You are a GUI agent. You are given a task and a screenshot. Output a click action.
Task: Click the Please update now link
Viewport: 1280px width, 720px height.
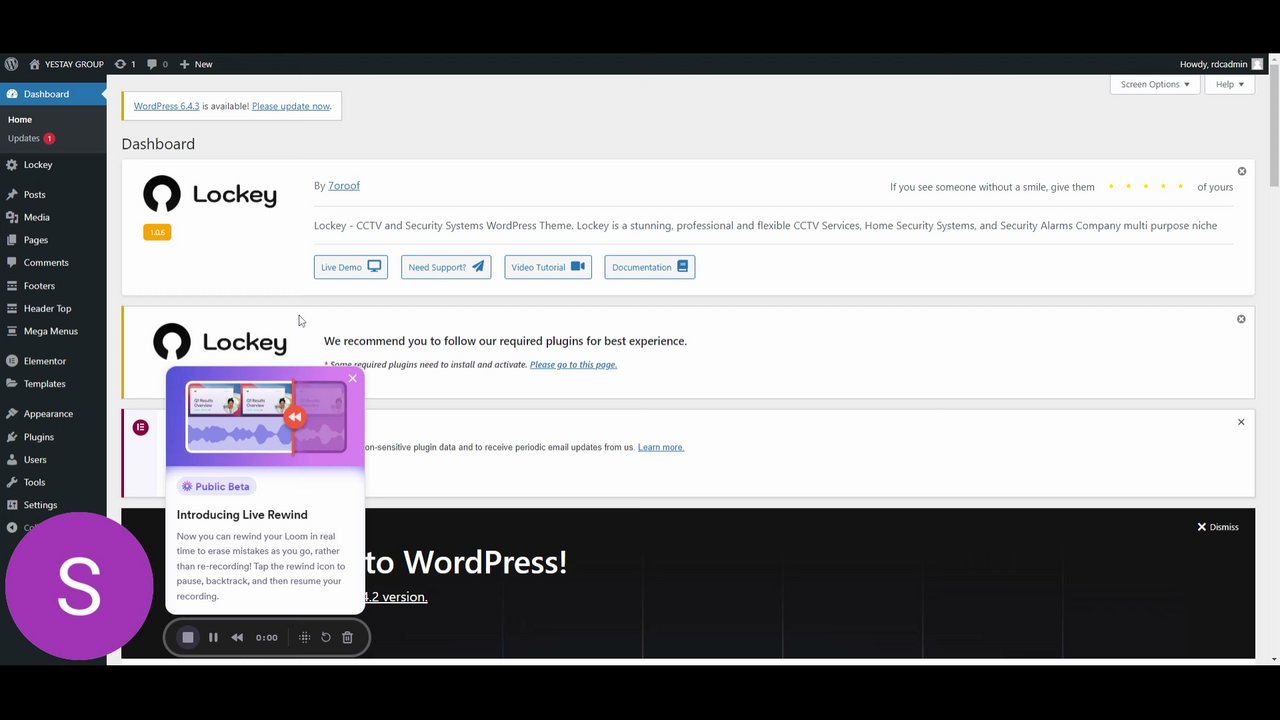(291, 106)
